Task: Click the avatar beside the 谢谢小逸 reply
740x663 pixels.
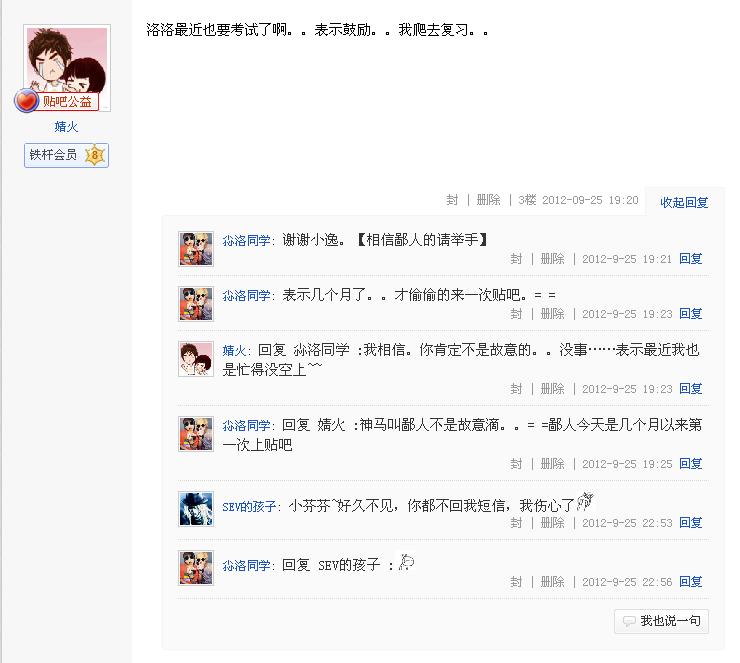Action: pyautogui.click(x=196, y=249)
